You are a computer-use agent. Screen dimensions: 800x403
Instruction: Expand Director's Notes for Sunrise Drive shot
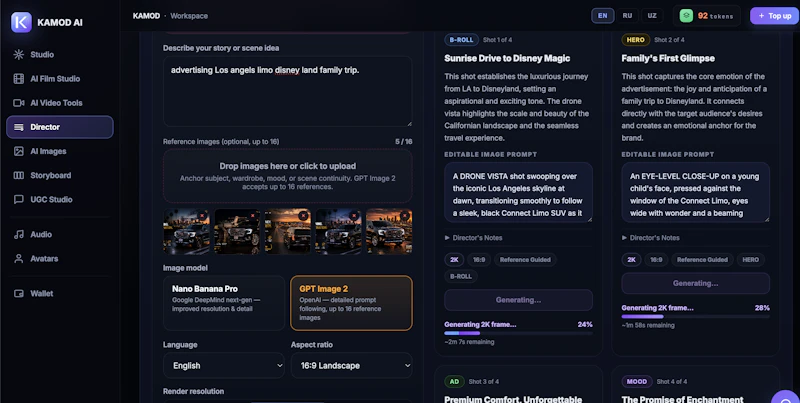(473, 238)
